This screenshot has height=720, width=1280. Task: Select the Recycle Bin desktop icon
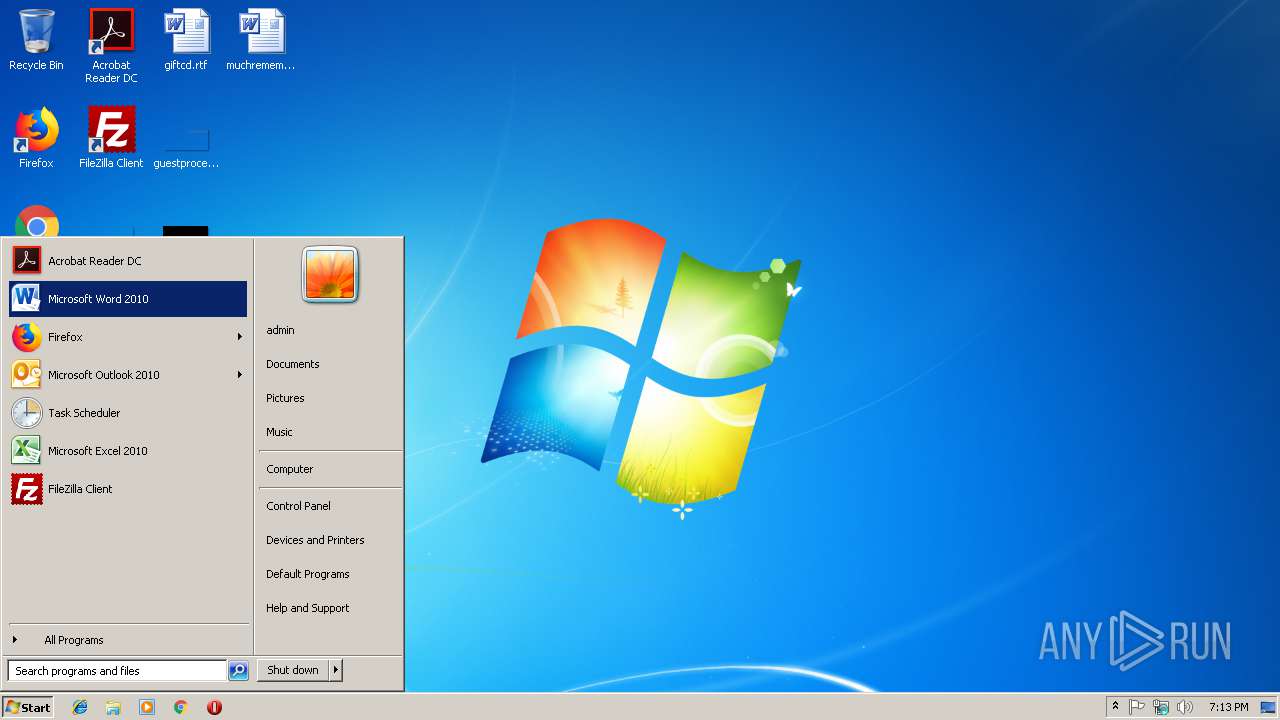(x=36, y=40)
